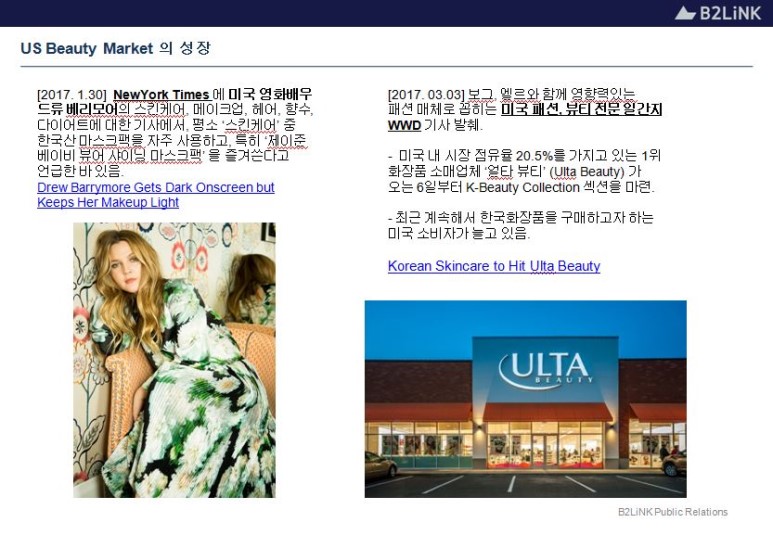
Task: Follow the Korean Skincare to Hit Ulta Beauty link
Action: pyautogui.click(x=494, y=266)
